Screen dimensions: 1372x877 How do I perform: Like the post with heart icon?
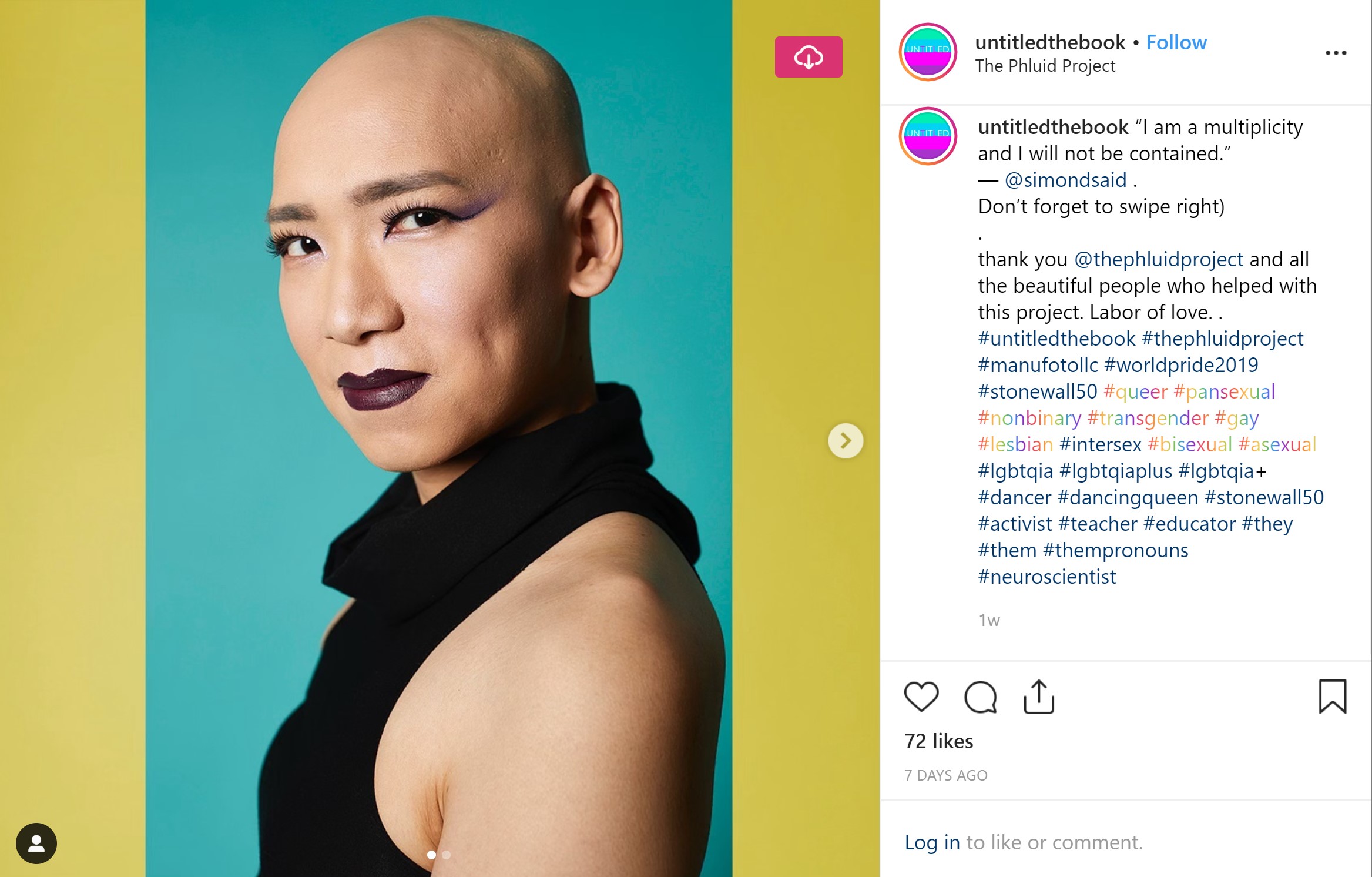coord(921,697)
